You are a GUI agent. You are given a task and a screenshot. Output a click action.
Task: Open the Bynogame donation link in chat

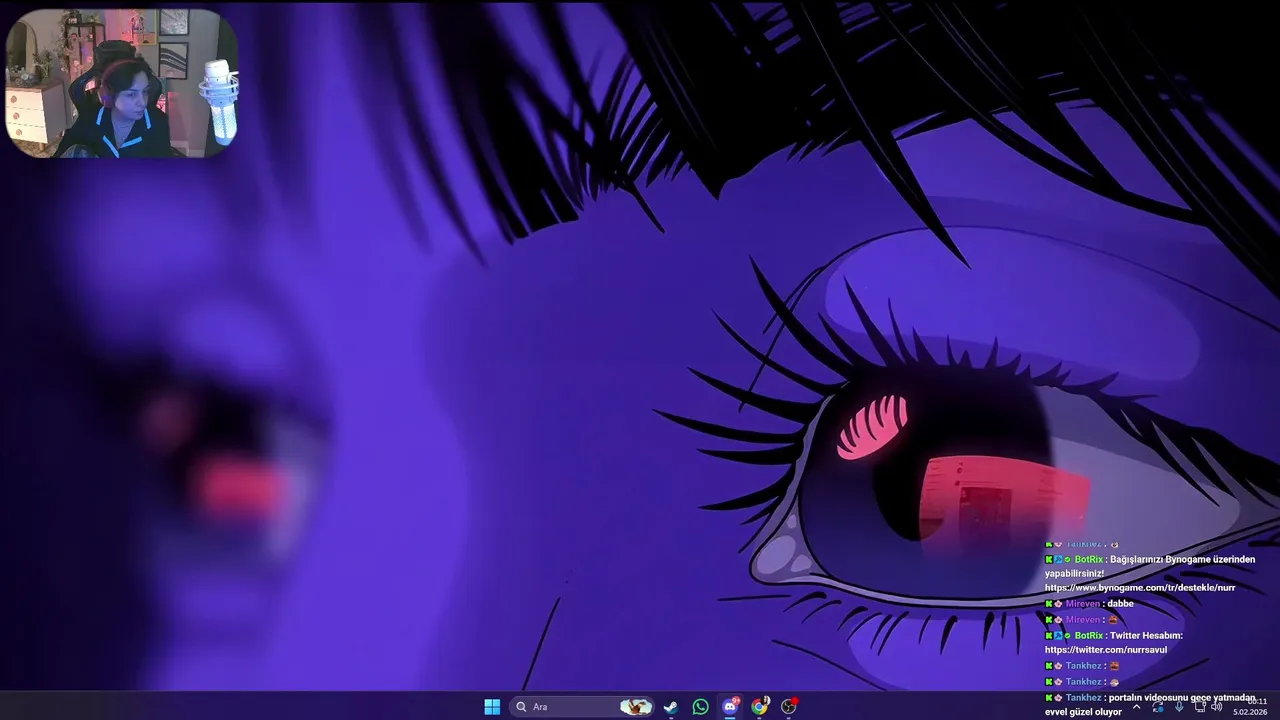(x=1140, y=588)
